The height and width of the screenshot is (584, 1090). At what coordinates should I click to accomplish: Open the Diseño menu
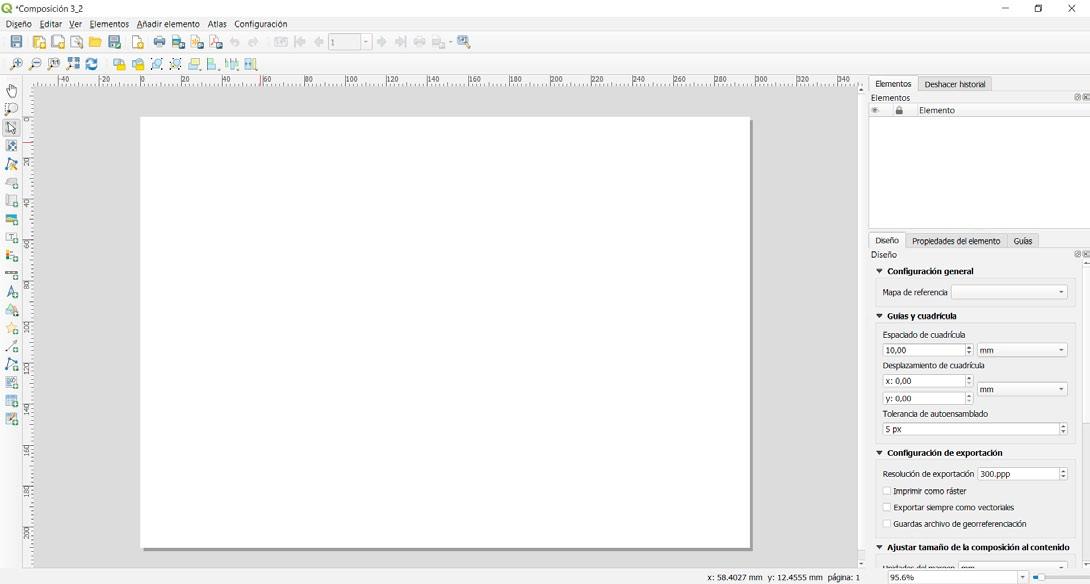point(19,24)
